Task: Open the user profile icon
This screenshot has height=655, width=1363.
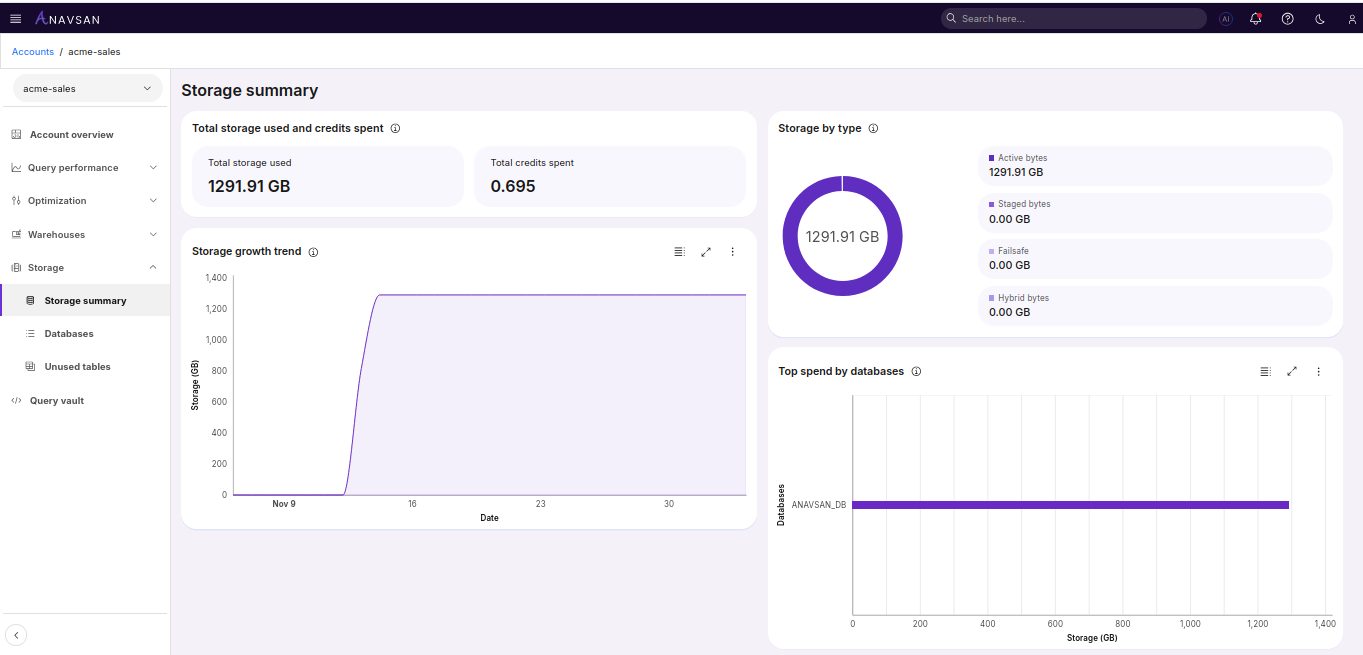Action: click(1352, 19)
